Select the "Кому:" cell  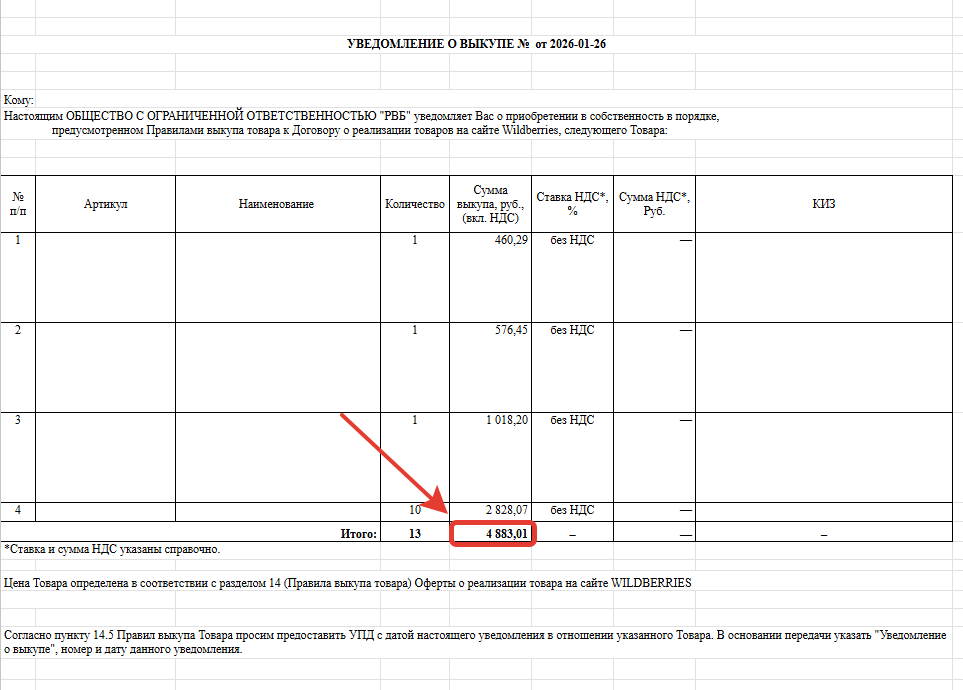coord(20,100)
